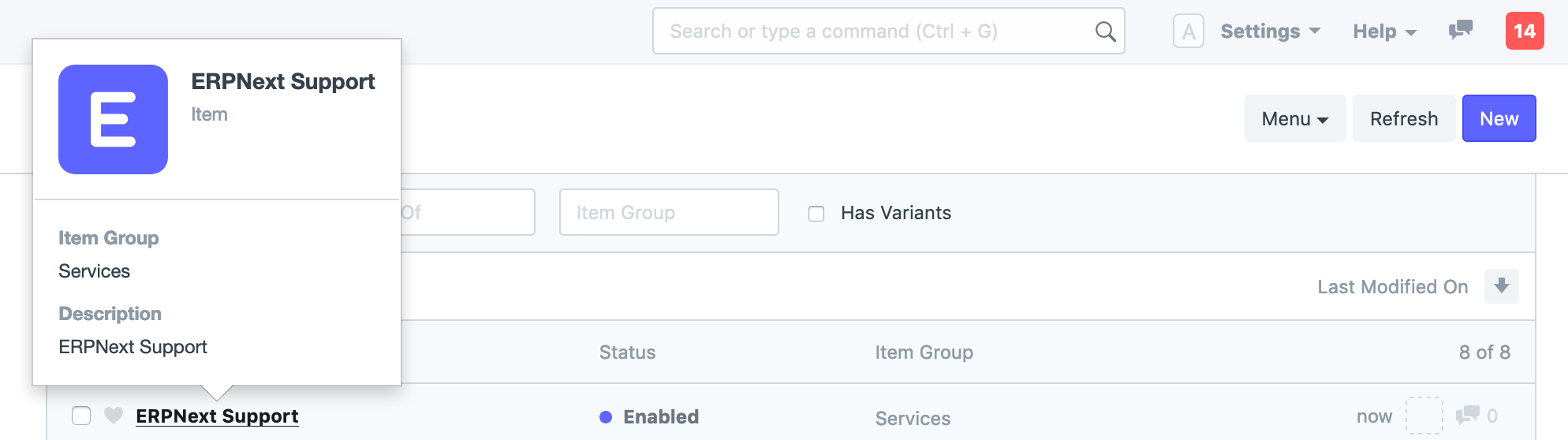Click the user avatar letter A

1188,32
